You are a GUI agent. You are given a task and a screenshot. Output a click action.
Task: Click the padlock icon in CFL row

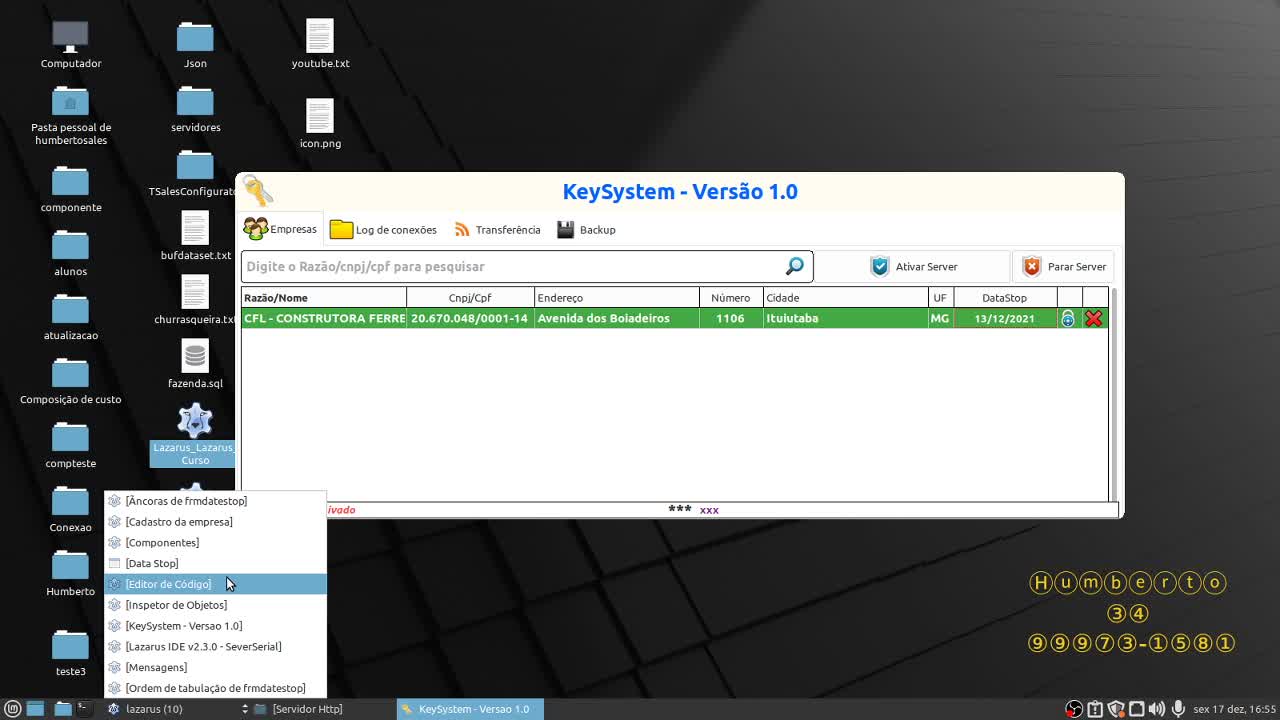pyautogui.click(x=1068, y=318)
